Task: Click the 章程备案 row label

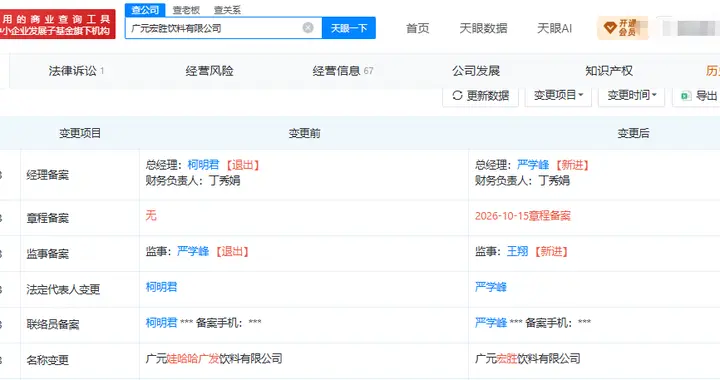Action: pos(48,218)
